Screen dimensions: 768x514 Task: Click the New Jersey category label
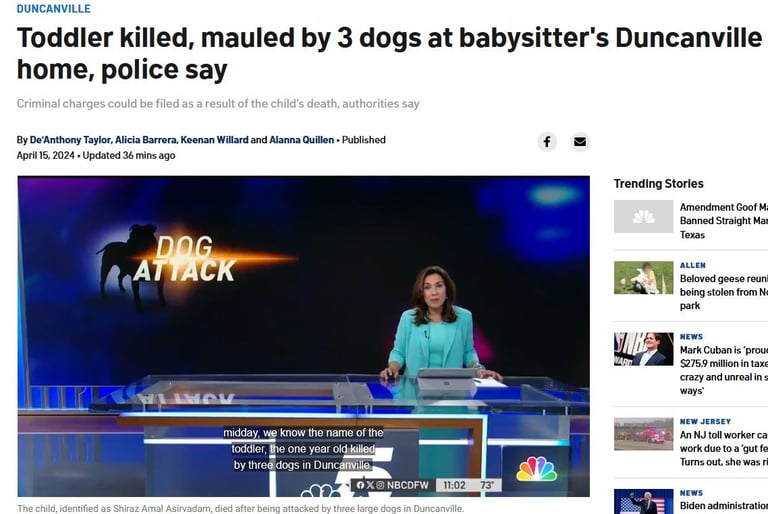click(x=705, y=421)
